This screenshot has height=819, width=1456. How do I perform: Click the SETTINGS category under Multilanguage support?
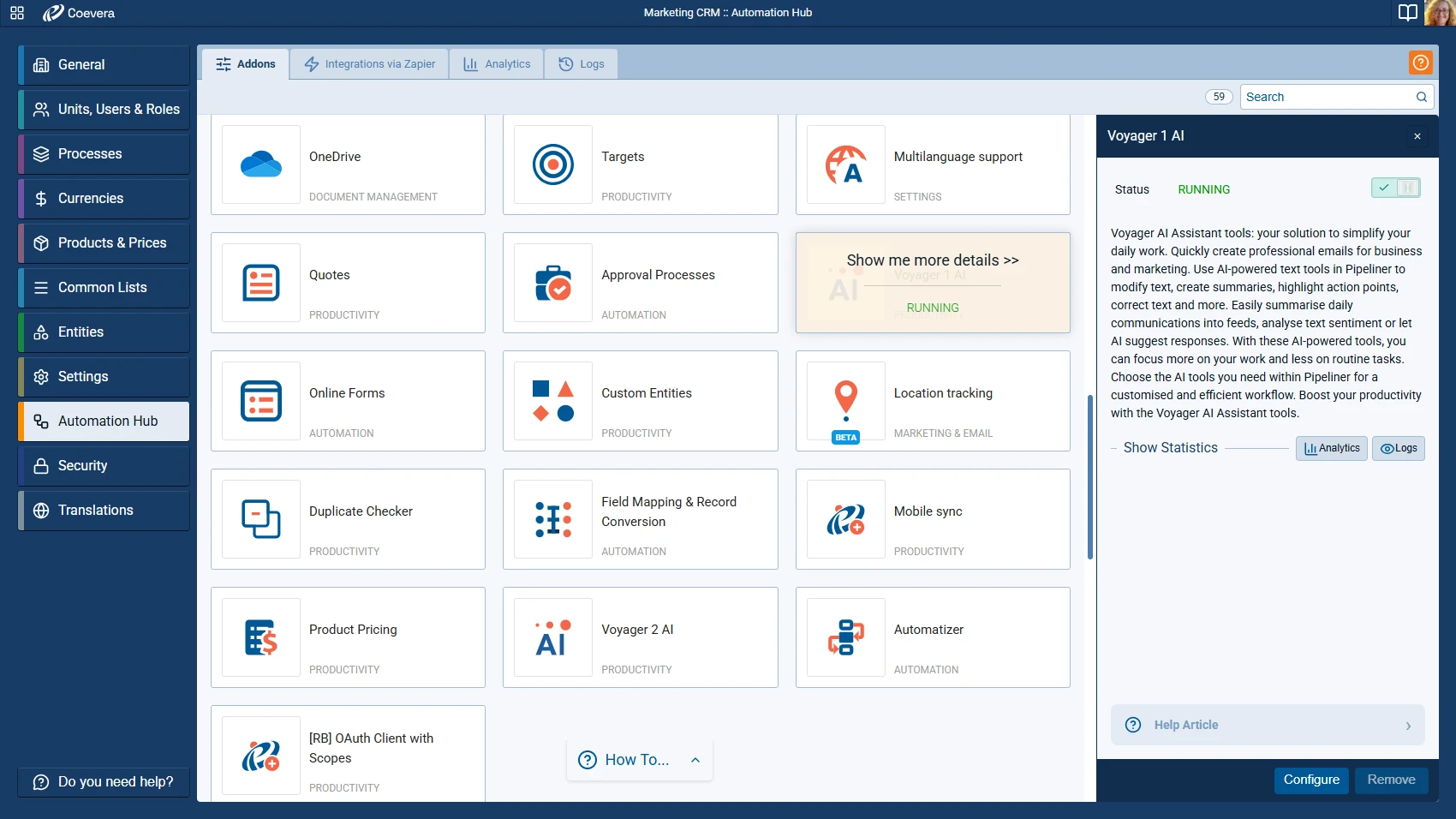(x=917, y=197)
